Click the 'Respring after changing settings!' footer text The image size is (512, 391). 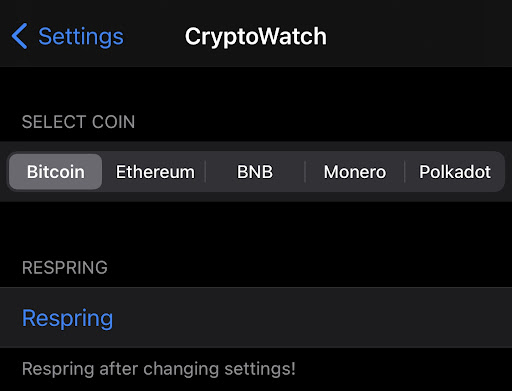159,369
